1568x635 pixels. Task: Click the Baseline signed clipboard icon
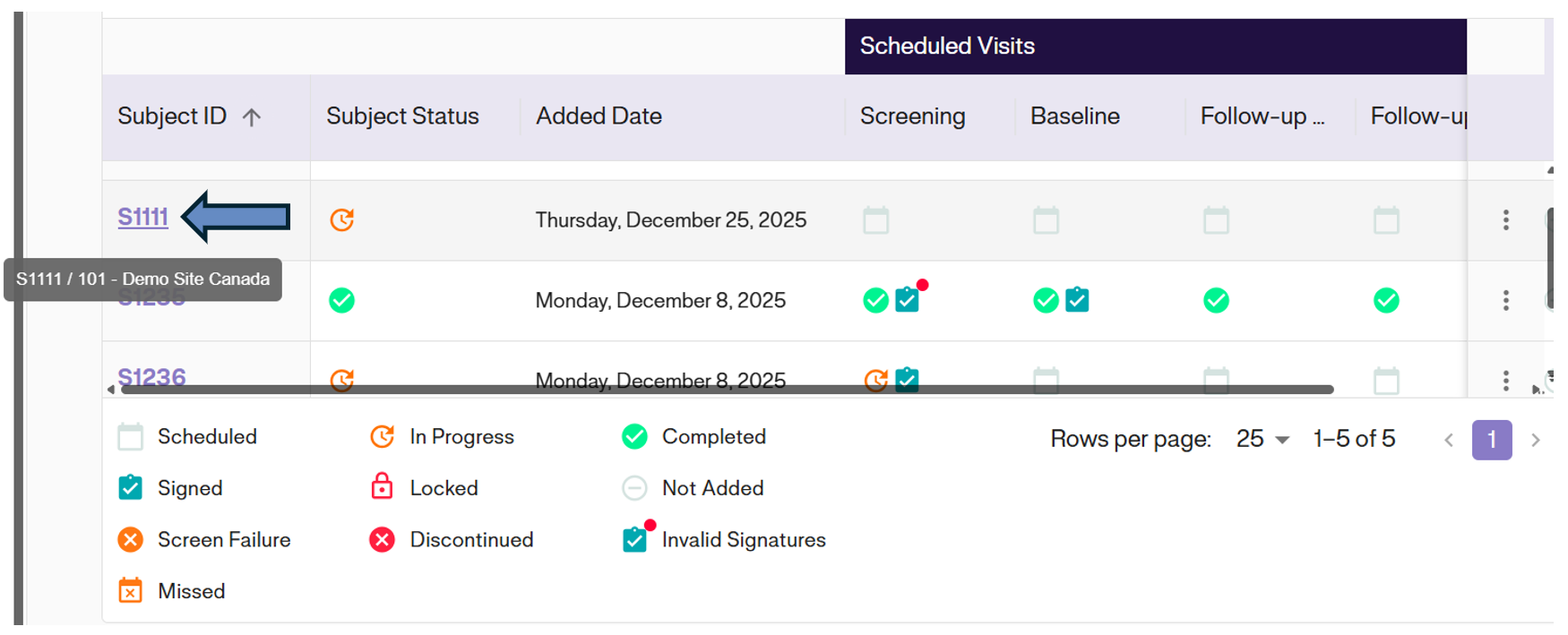1077,299
